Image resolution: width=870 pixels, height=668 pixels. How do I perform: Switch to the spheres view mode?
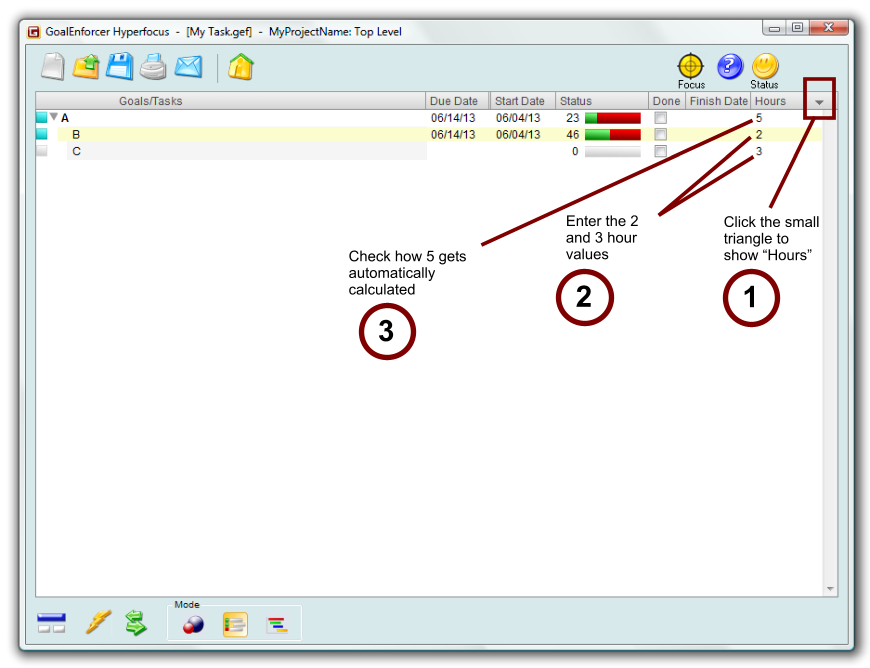pyautogui.click(x=193, y=625)
